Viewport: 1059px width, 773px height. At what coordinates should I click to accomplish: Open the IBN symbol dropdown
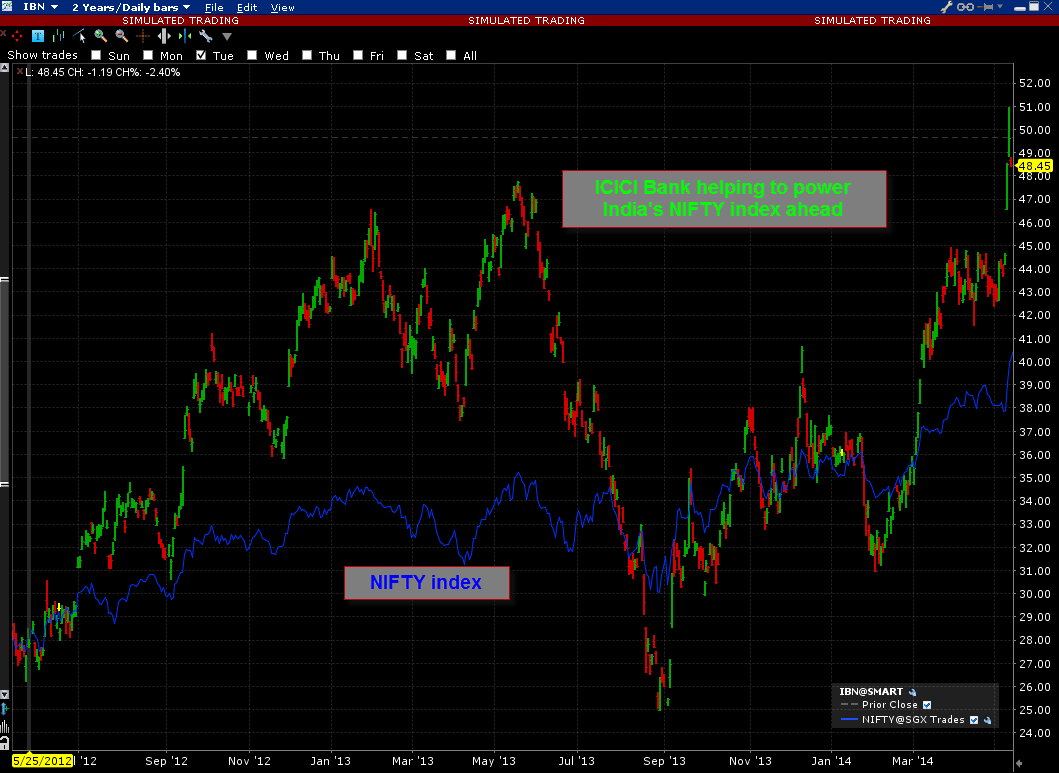tap(40, 7)
